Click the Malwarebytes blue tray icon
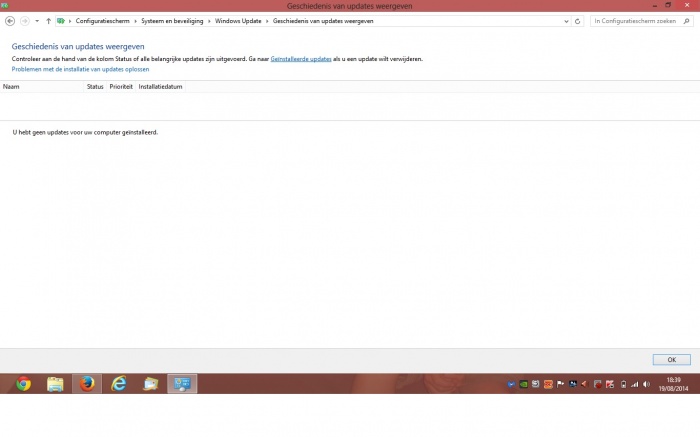 511,384
